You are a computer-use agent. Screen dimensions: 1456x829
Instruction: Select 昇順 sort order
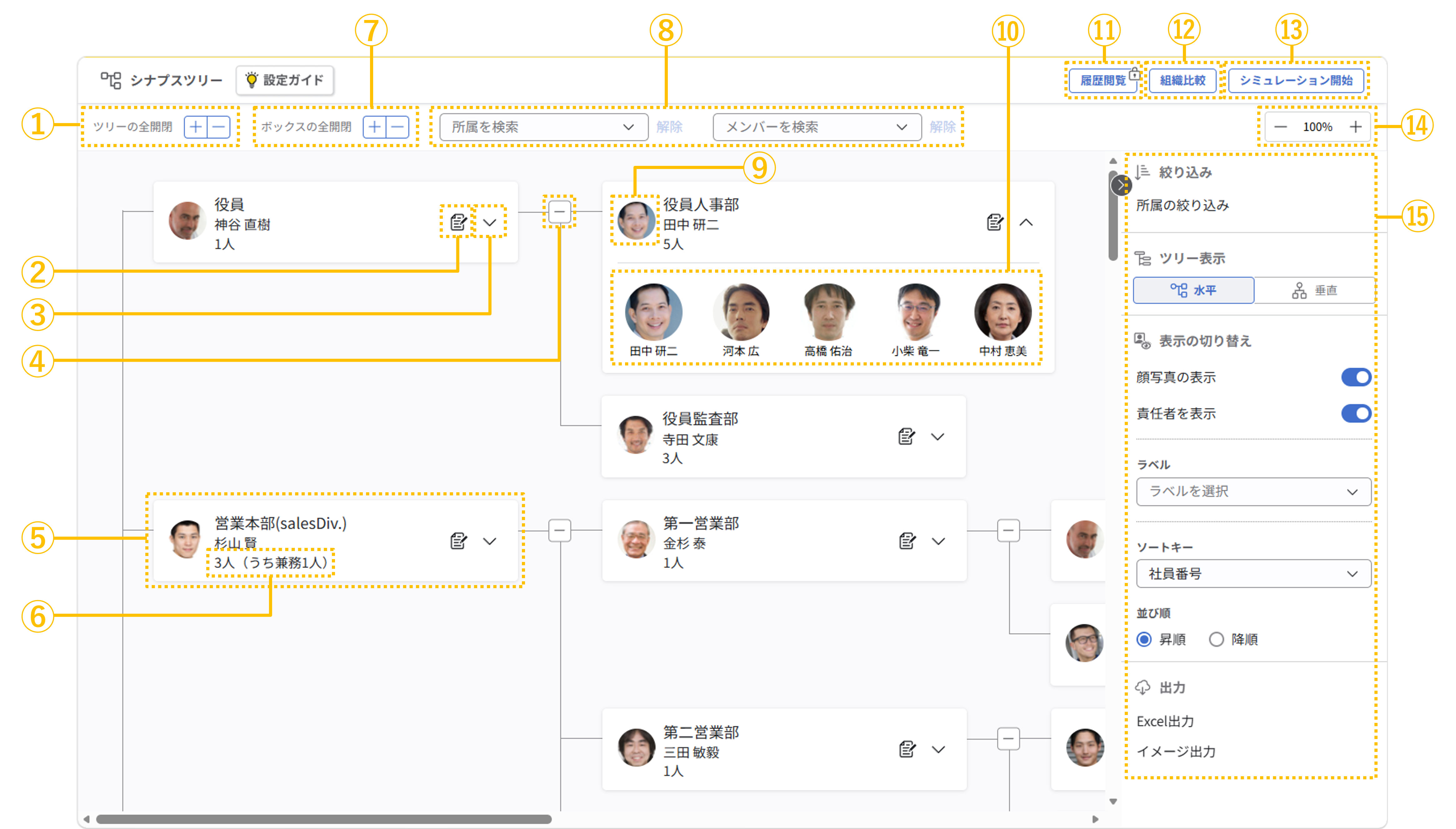[x=1144, y=639]
